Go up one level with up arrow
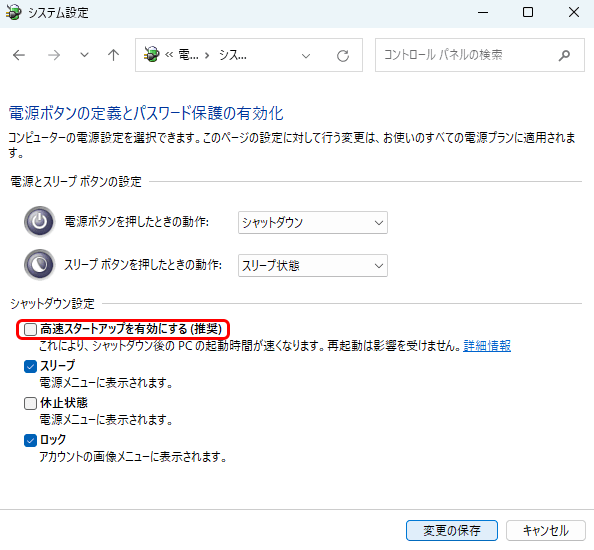 click(x=113, y=55)
